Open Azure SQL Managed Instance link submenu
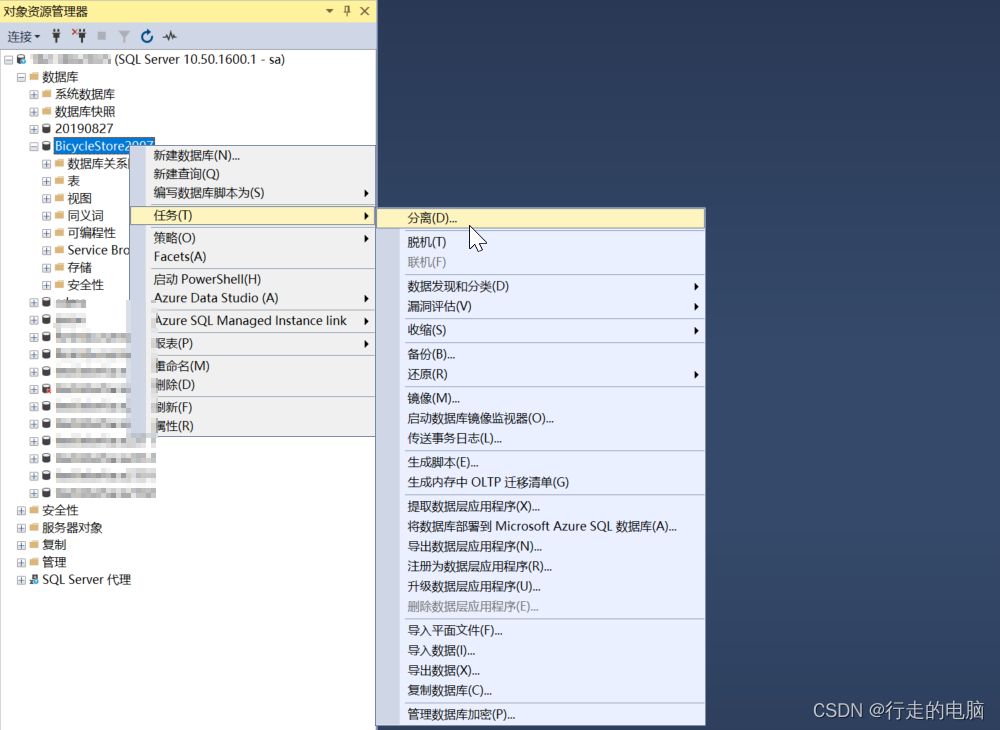This screenshot has height=730, width=1000. 253,321
